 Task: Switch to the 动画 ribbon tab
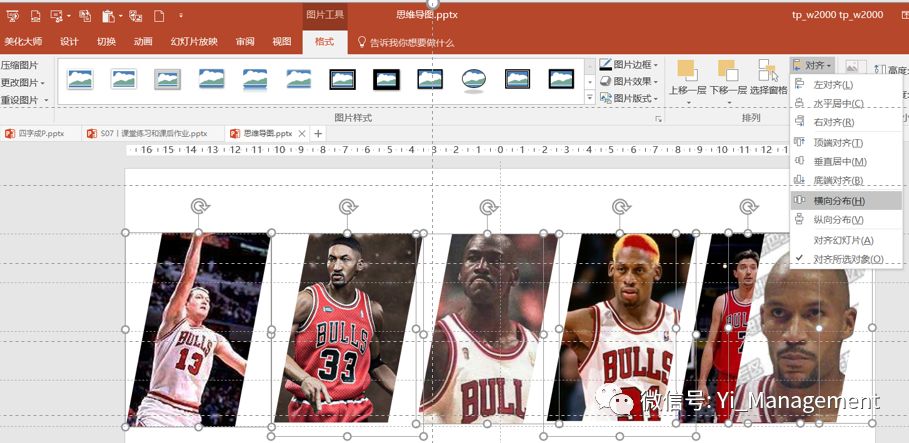[x=143, y=42]
